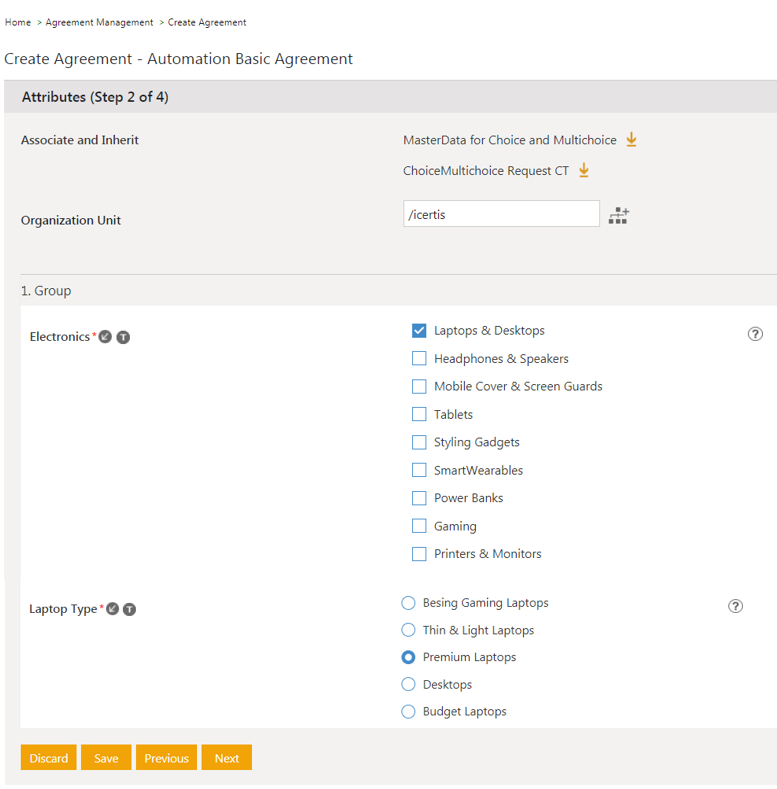Check the Power Banks option
Screen dimensions: 777x789
point(419,498)
